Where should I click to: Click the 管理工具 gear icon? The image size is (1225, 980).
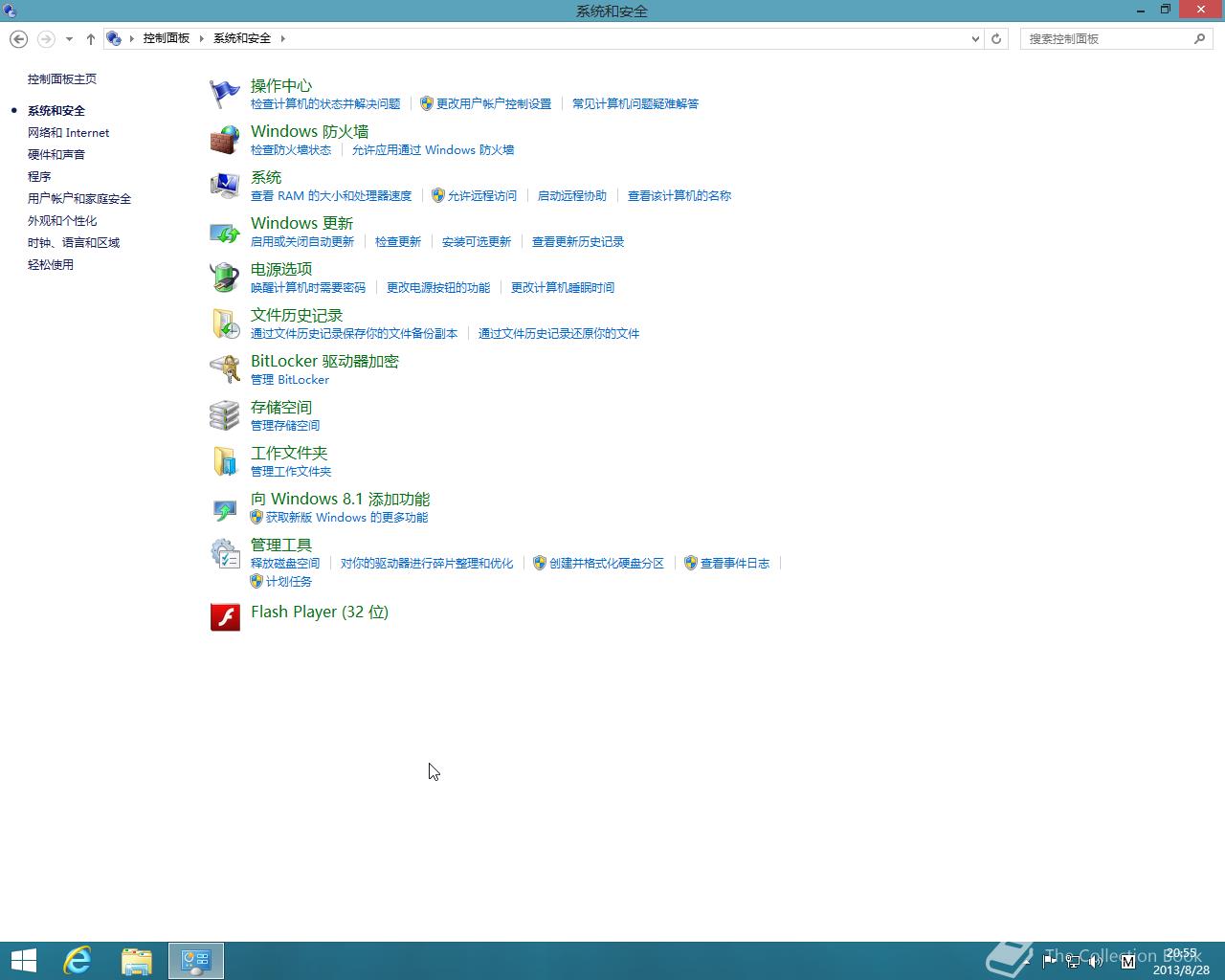225,553
